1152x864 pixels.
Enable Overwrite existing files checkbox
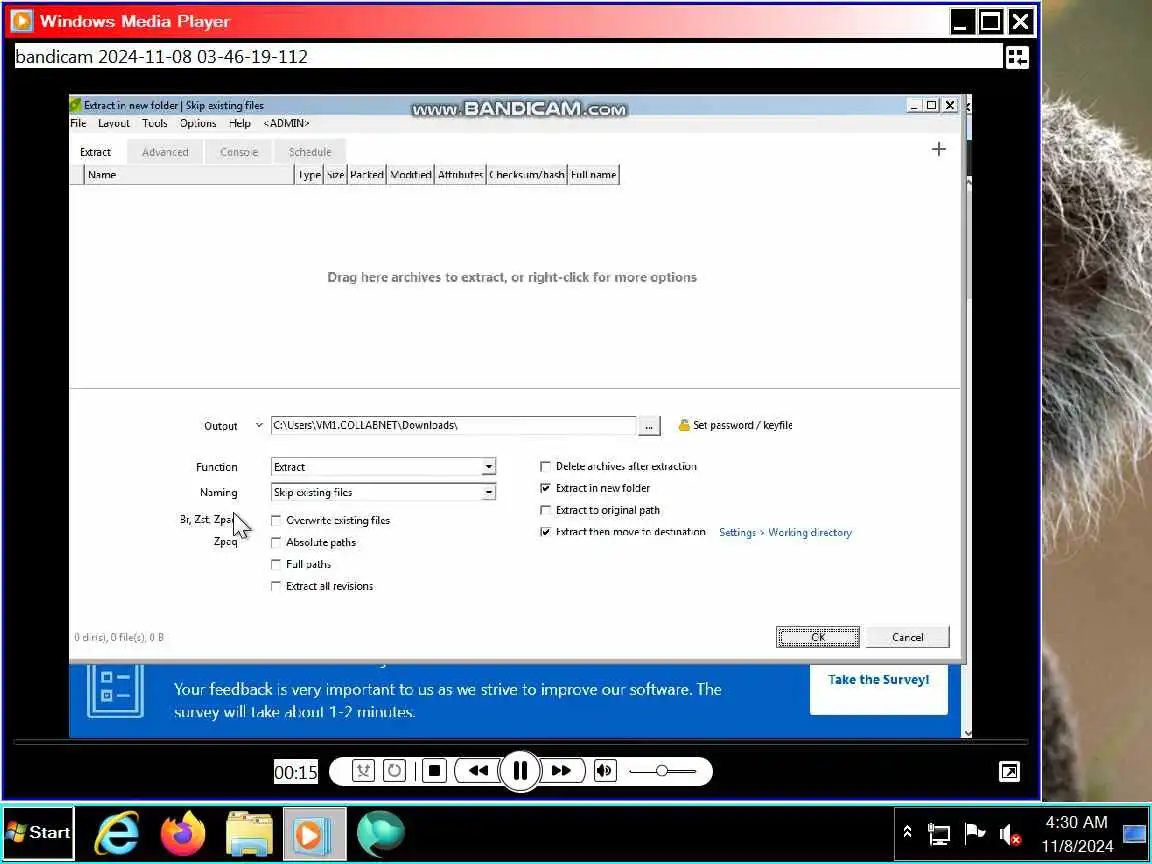(x=276, y=520)
